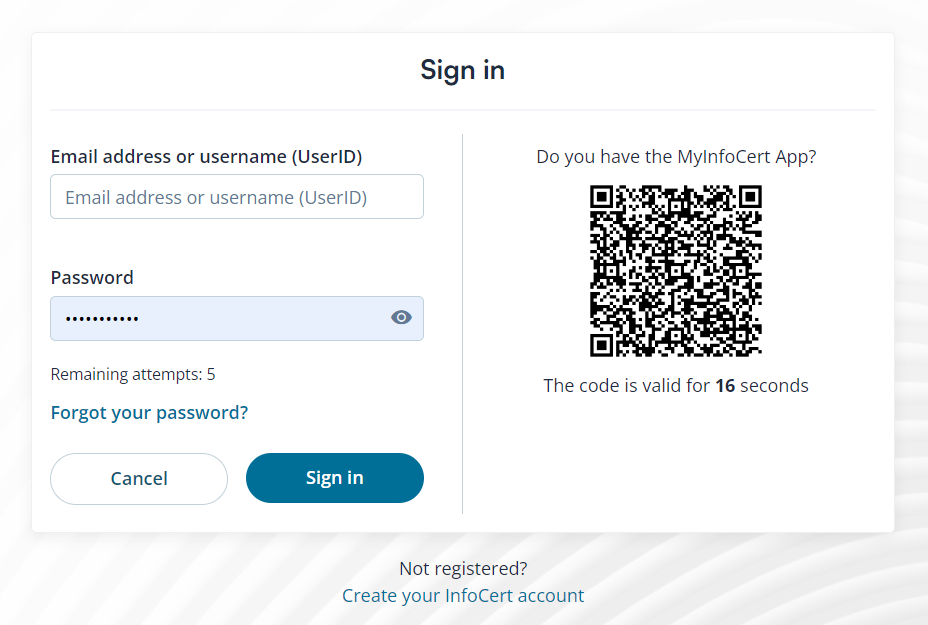Image resolution: width=928 pixels, height=625 pixels.
Task: Show password with the eye icon
Action: tap(401, 318)
